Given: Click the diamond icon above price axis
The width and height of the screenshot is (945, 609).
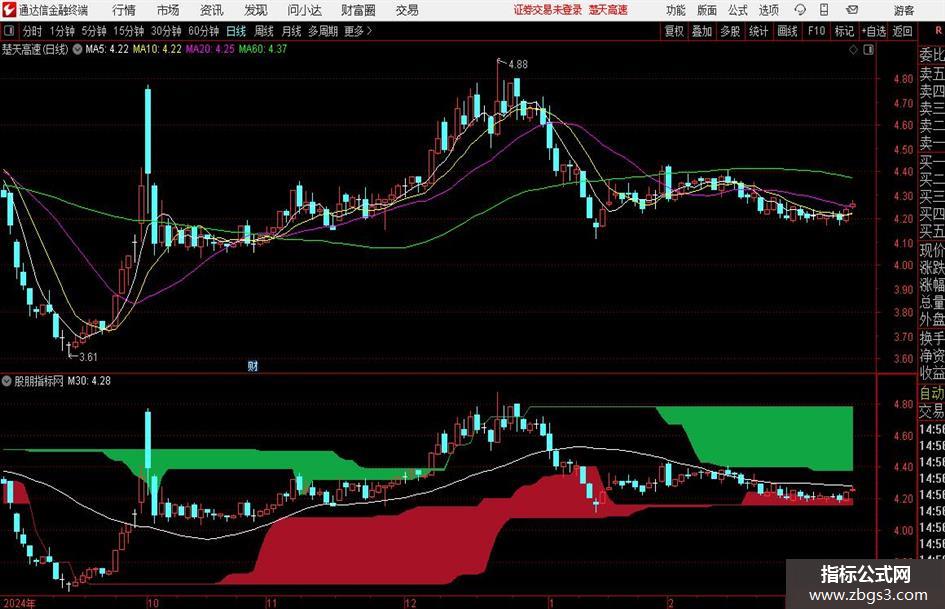Looking at the screenshot, I should (x=853, y=50).
